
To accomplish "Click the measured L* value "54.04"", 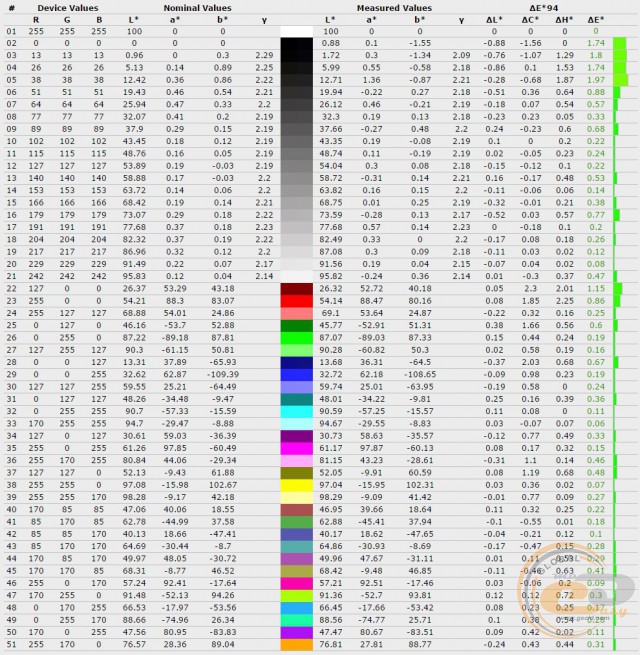I will (331, 166).
